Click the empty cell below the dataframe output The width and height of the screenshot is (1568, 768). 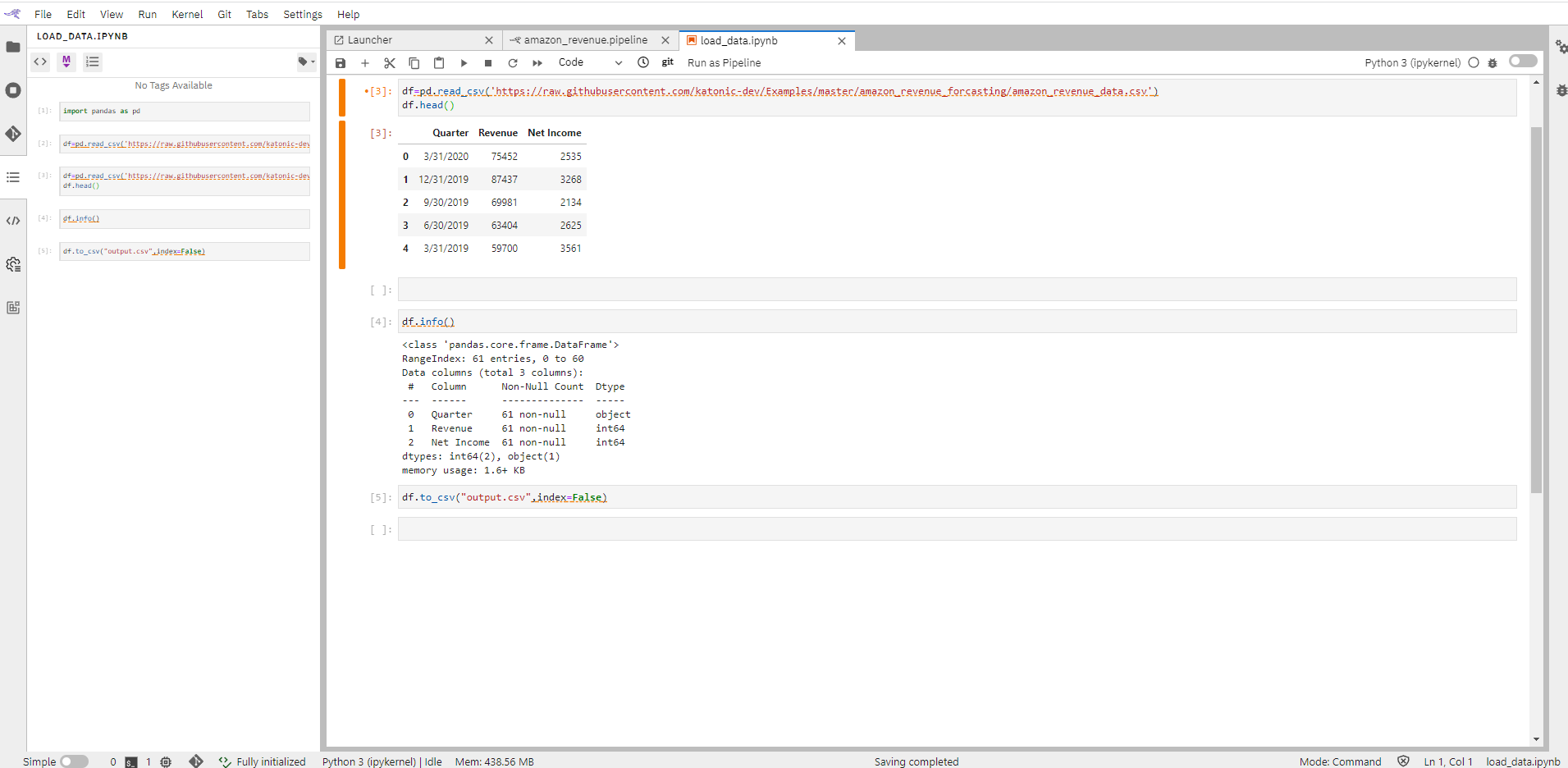coord(957,290)
